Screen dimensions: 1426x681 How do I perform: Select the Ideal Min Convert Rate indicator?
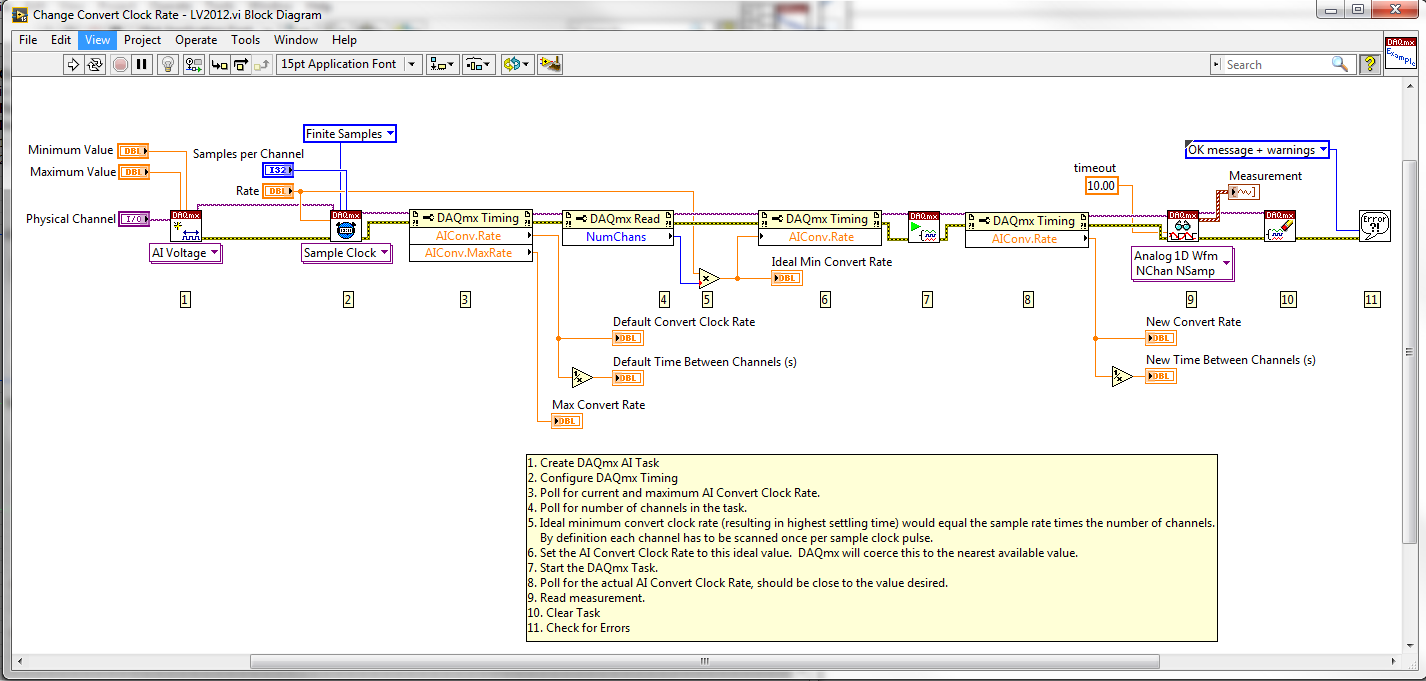[786, 277]
